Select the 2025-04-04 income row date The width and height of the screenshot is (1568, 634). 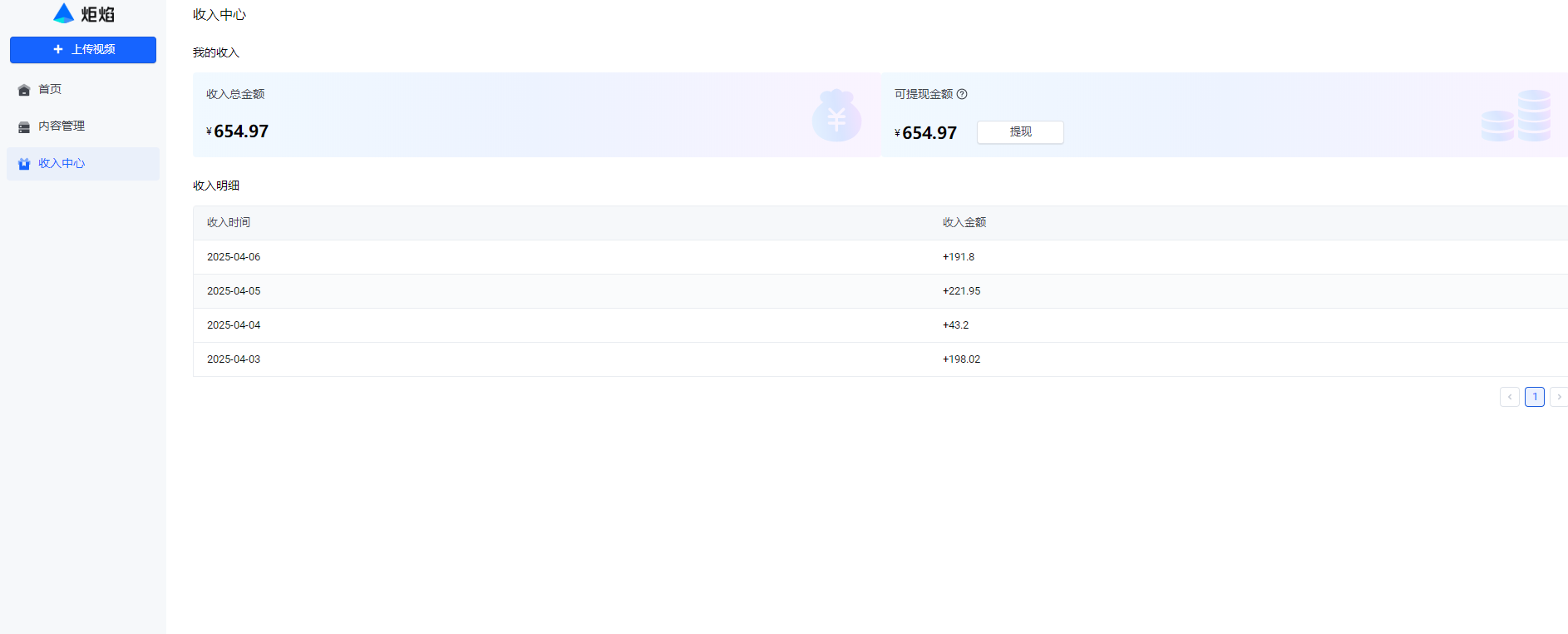[234, 325]
